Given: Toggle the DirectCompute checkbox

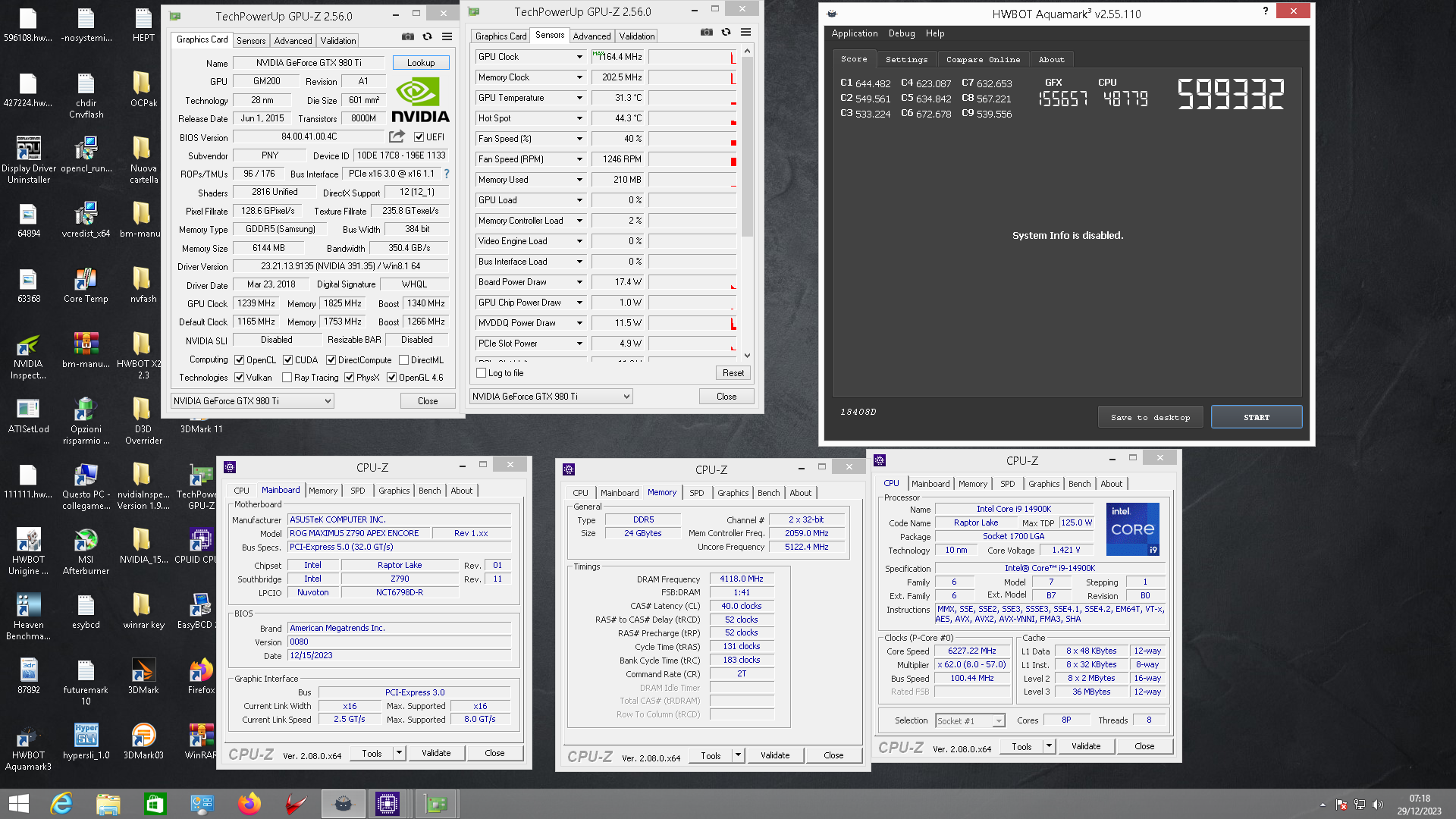Looking at the screenshot, I should point(331,360).
